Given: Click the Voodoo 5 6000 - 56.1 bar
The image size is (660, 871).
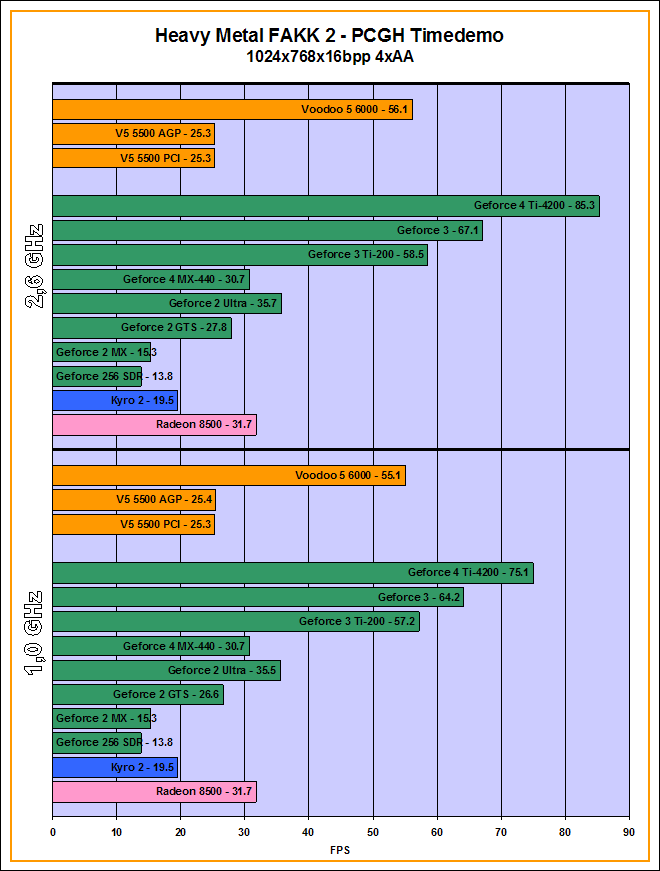Looking at the screenshot, I should 232,110.
